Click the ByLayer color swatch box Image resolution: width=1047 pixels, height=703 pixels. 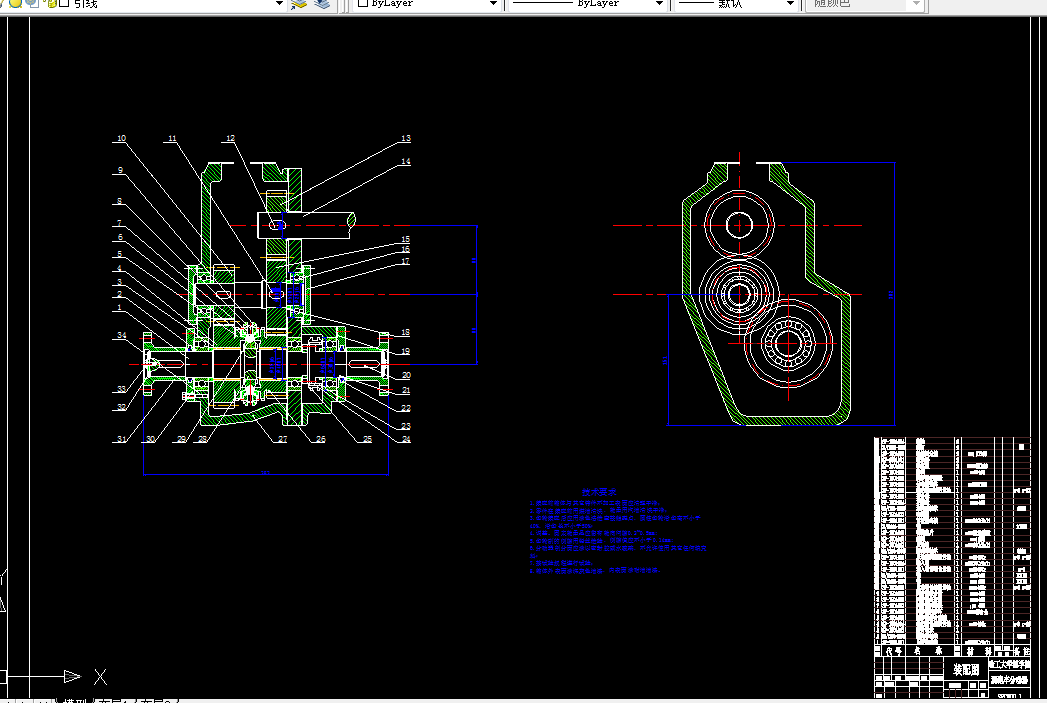(x=363, y=3)
